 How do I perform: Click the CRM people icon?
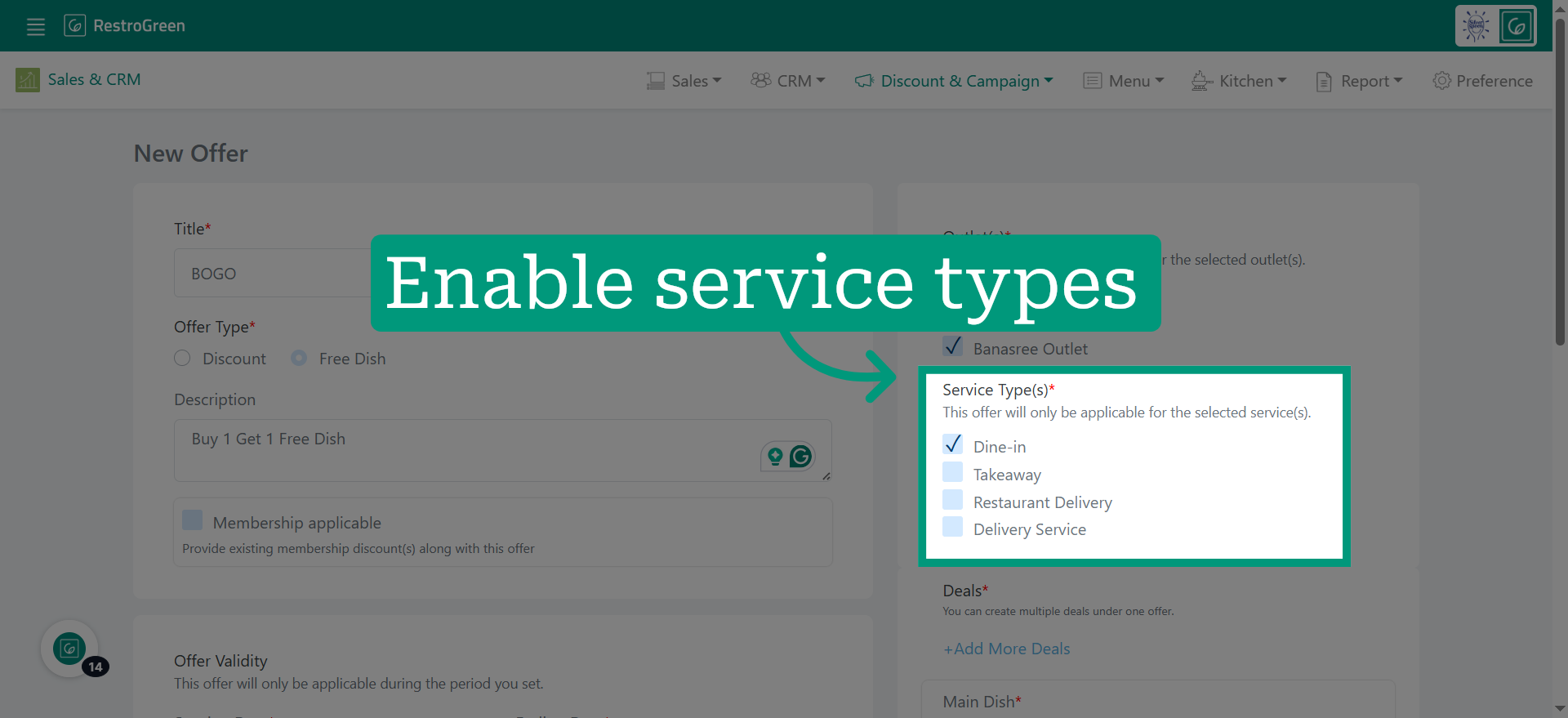point(761,80)
